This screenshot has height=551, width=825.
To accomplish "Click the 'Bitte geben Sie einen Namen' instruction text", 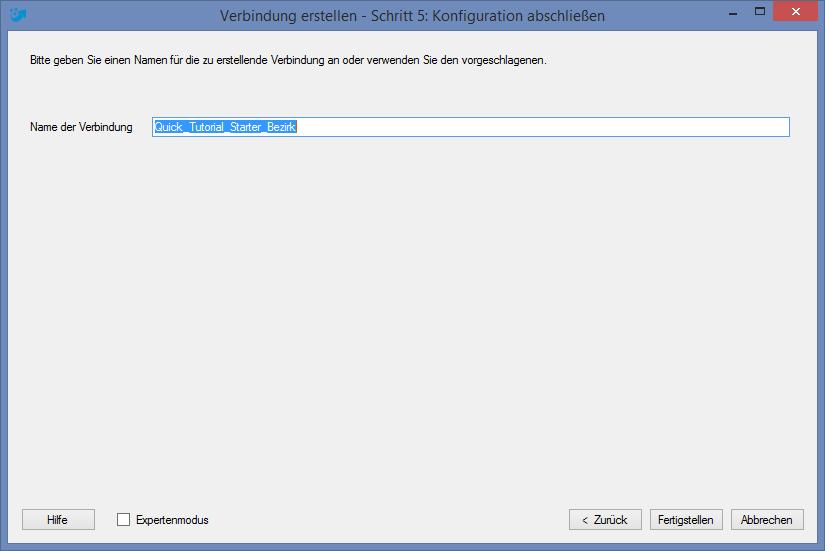I will (288, 60).
